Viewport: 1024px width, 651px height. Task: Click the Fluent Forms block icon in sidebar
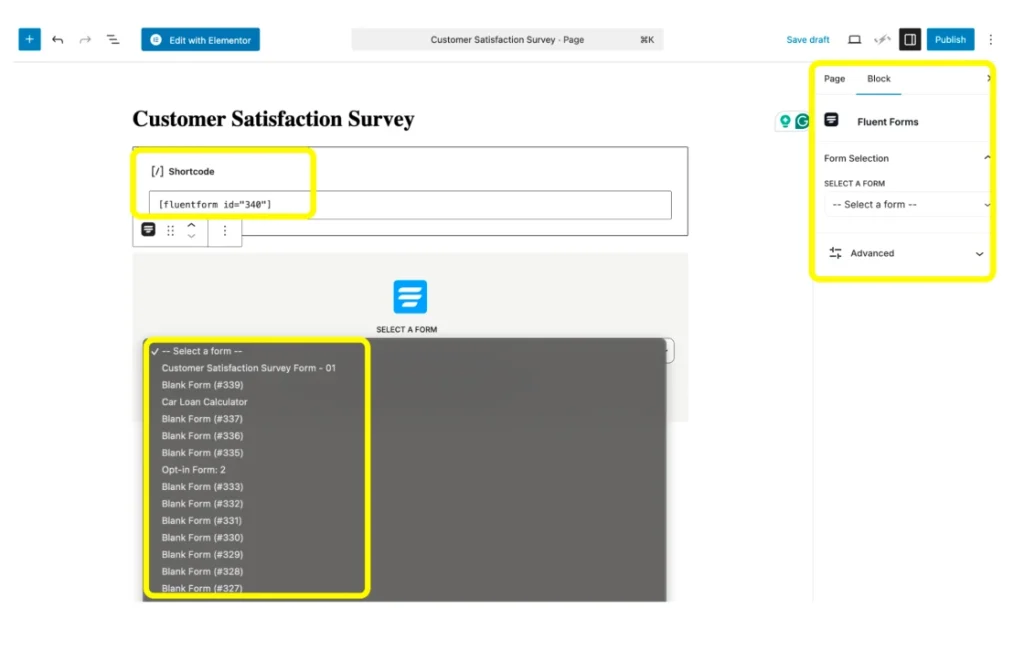point(831,120)
